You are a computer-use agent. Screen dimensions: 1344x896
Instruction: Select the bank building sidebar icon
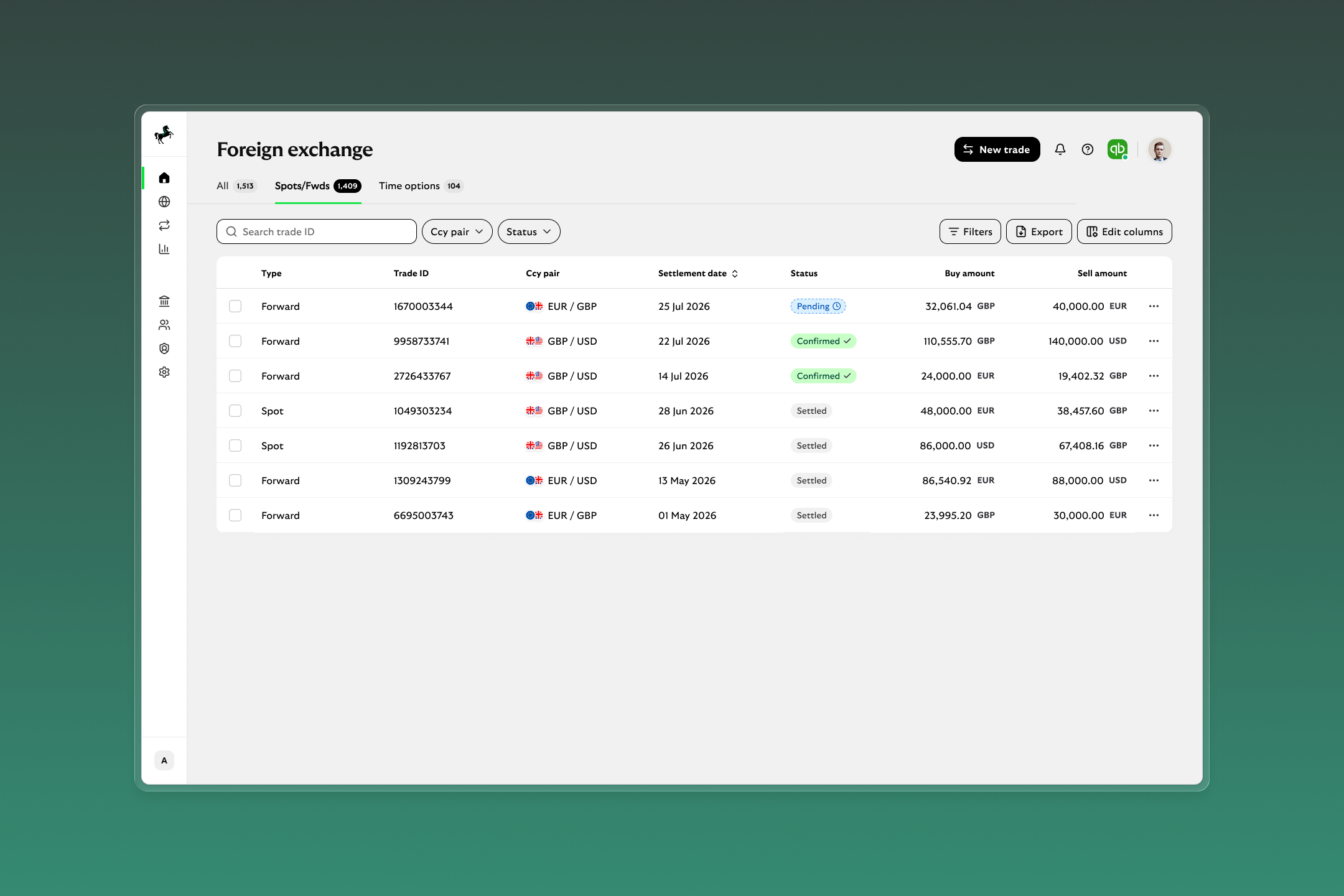coord(164,301)
